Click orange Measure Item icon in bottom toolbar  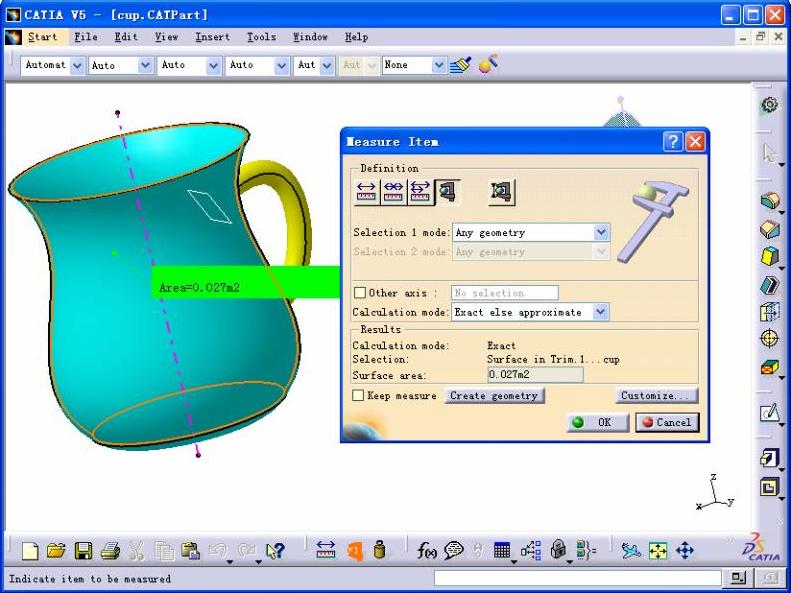tap(355, 551)
